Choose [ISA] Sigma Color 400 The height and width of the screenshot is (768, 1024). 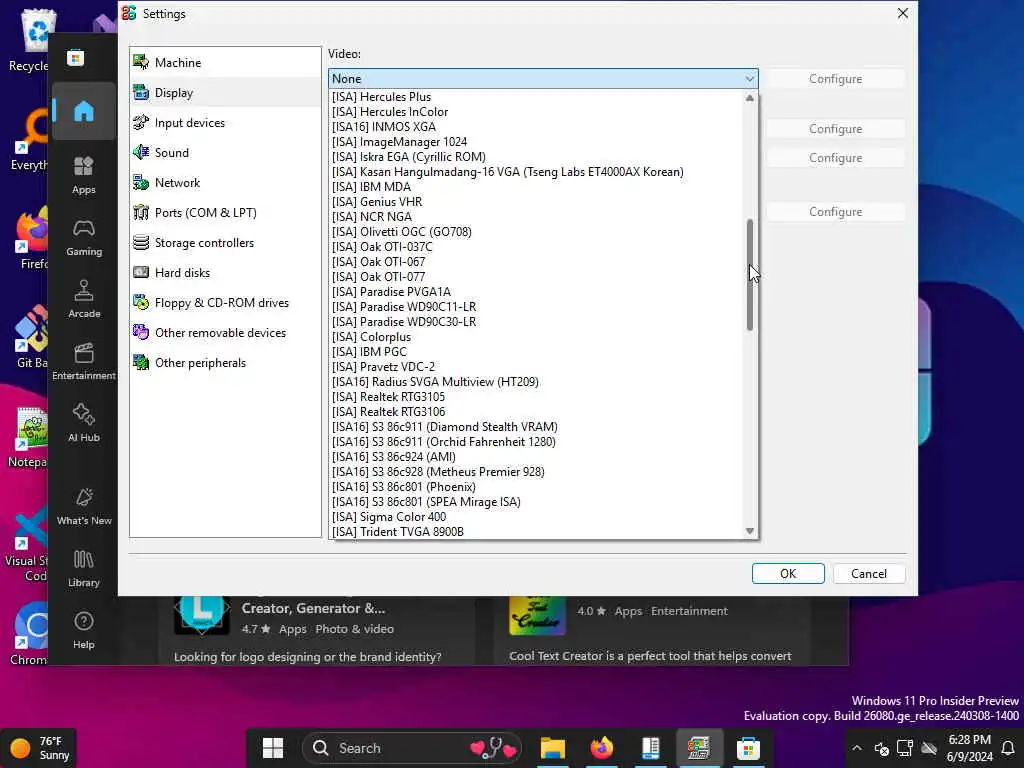click(536, 517)
